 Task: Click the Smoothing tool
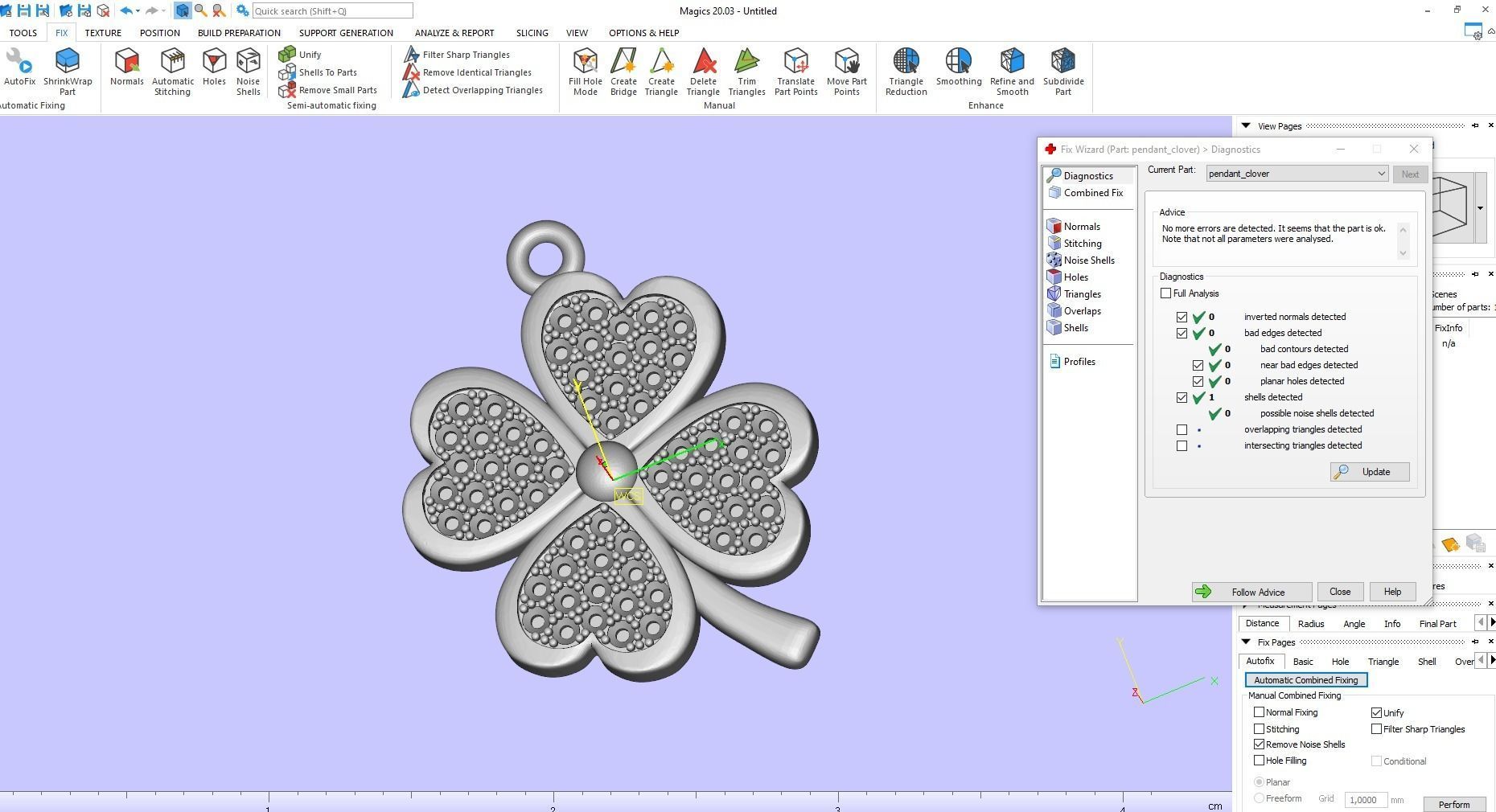coord(959,67)
